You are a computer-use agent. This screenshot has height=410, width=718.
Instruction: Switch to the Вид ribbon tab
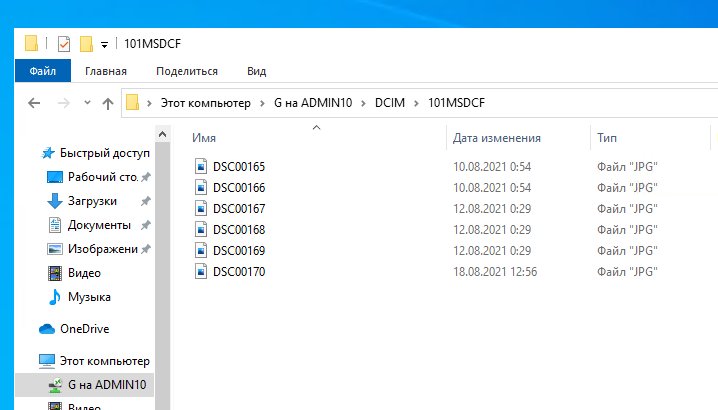click(x=256, y=71)
